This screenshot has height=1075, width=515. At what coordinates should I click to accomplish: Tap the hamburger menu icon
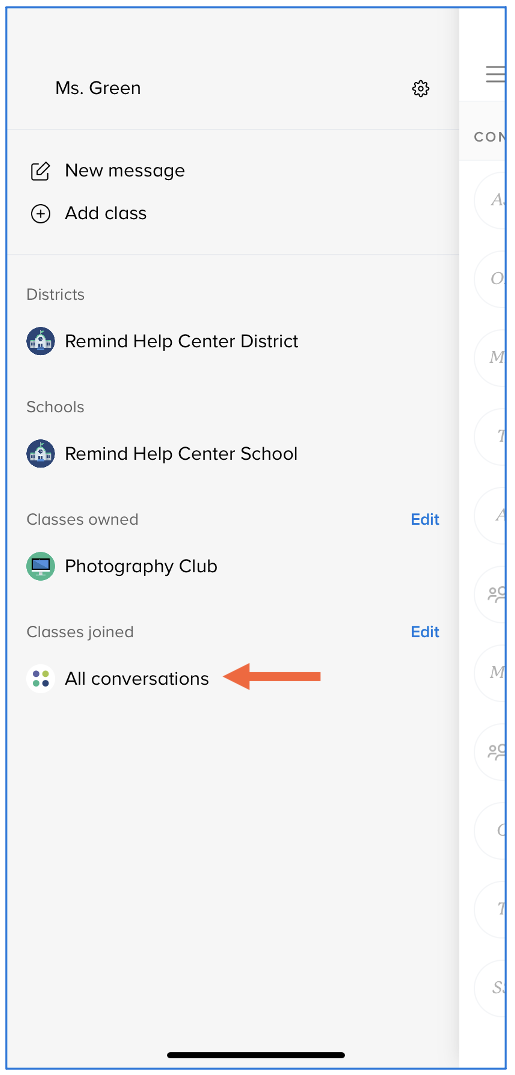[496, 74]
